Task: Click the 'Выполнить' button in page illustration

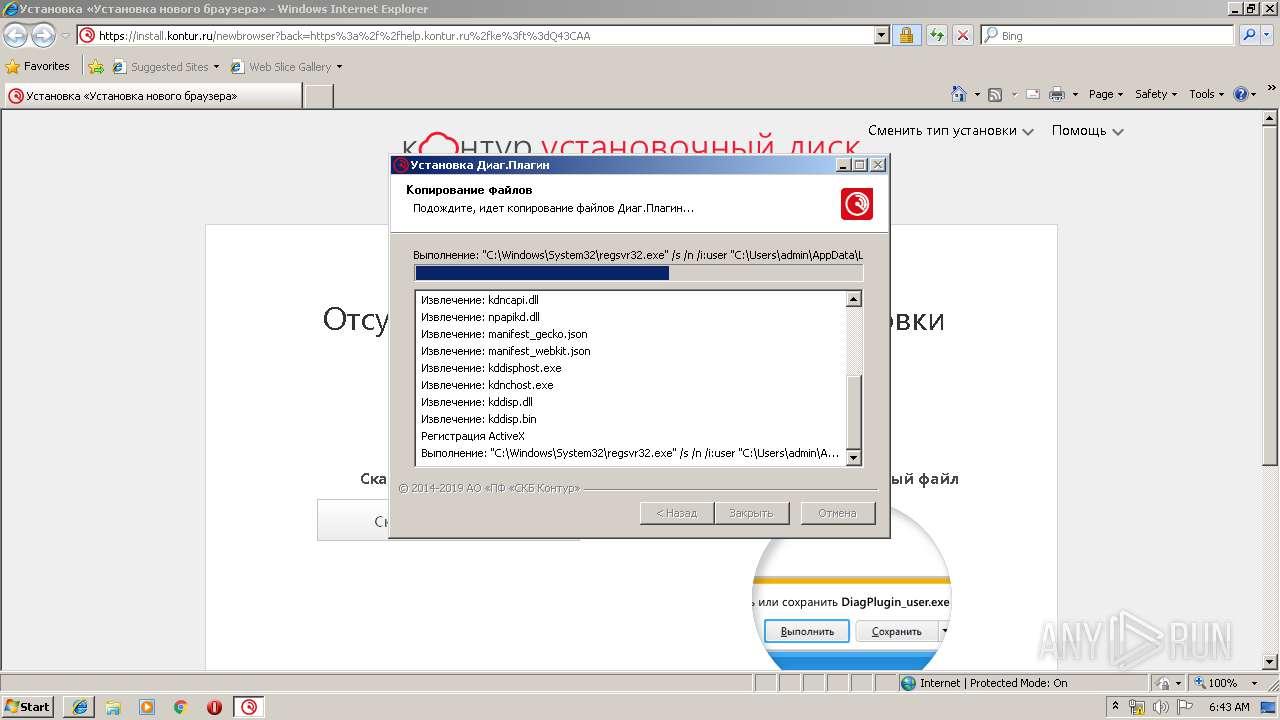Action: (807, 632)
